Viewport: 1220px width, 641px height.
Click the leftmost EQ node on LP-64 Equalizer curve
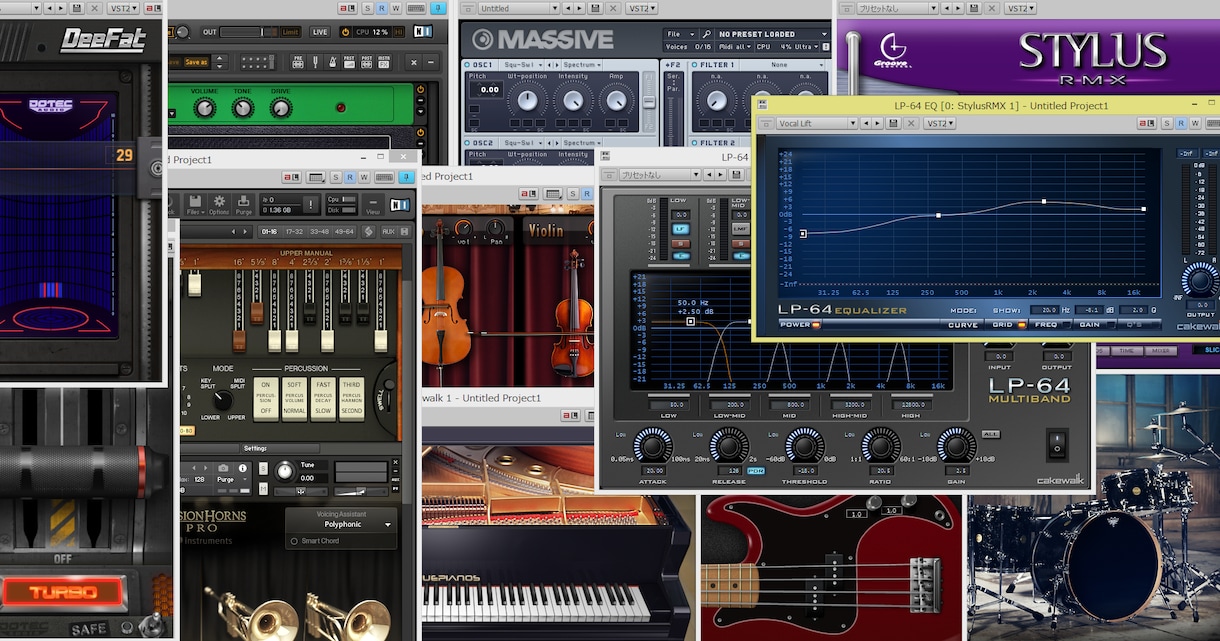coord(803,234)
